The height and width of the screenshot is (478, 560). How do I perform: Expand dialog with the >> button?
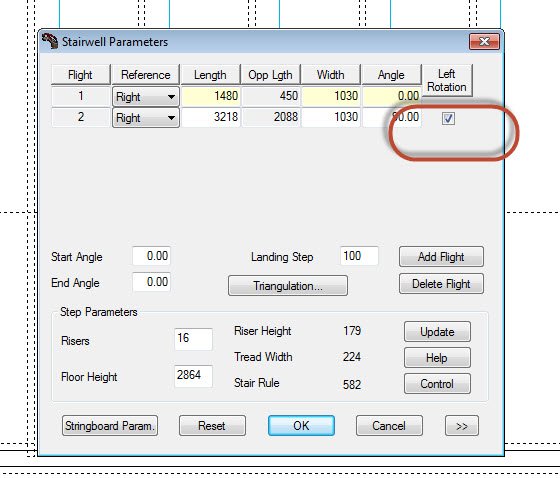[x=461, y=426]
